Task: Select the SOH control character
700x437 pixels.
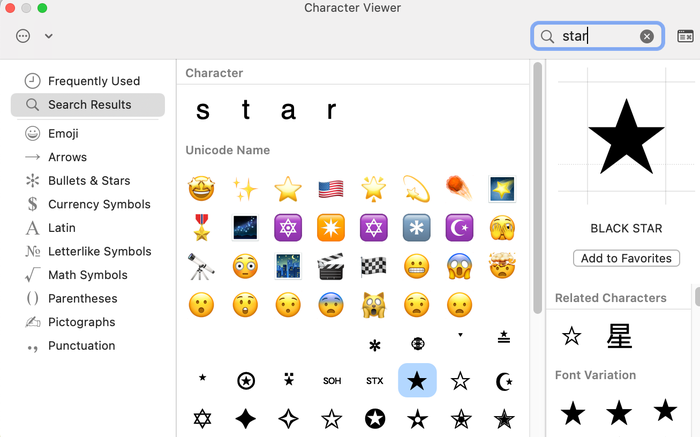Action: 332,381
